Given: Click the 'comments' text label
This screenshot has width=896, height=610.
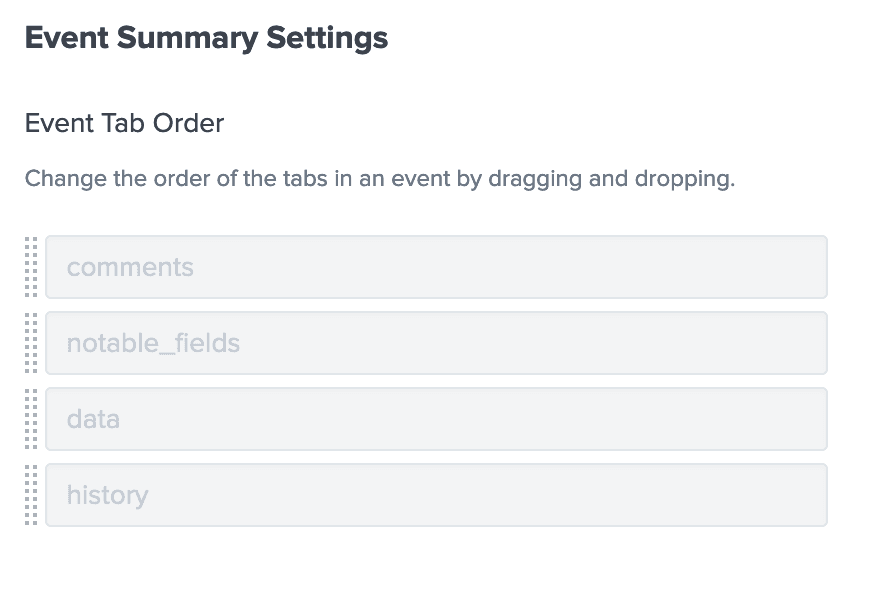Looking at the screenshot, I should (x=130, y=267).
